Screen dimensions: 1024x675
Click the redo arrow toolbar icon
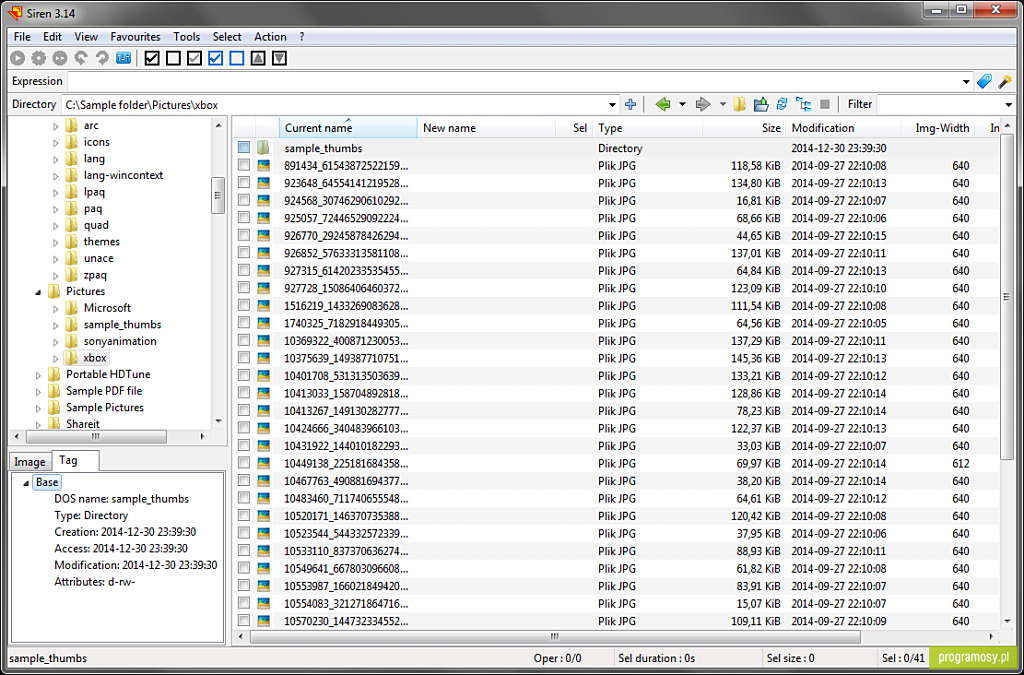coord(102,58)
